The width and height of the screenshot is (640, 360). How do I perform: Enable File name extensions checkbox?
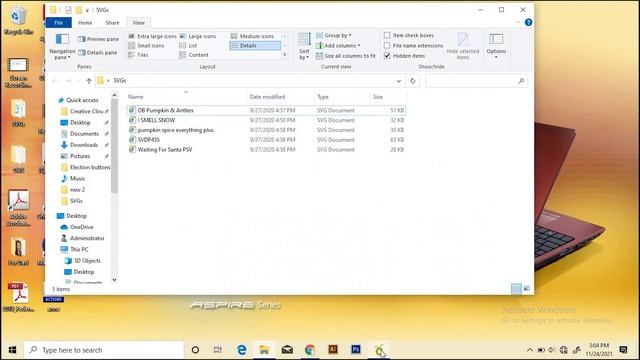pos(387,46)
